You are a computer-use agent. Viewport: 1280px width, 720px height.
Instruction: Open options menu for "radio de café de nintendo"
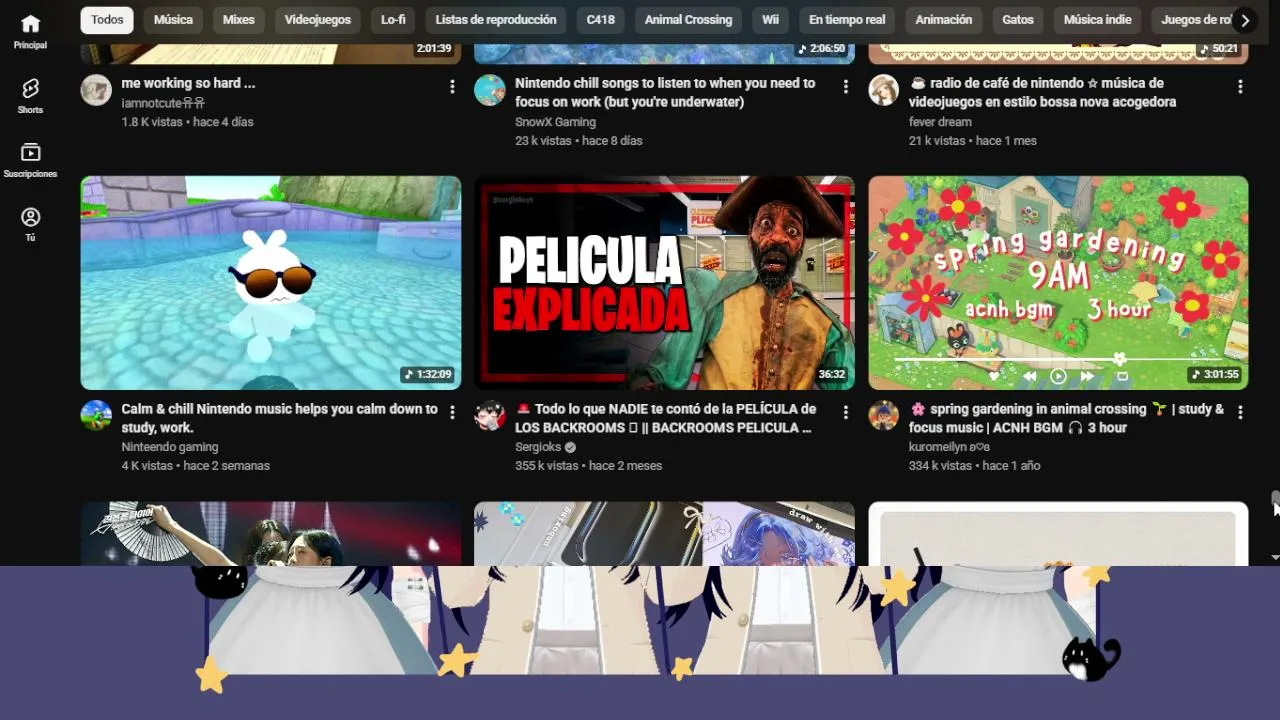click(x=1240, y=87)
